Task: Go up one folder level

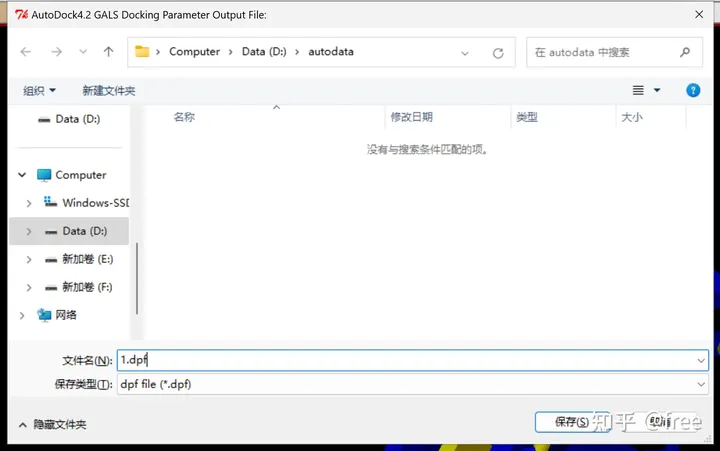Action: coord(108,52)
